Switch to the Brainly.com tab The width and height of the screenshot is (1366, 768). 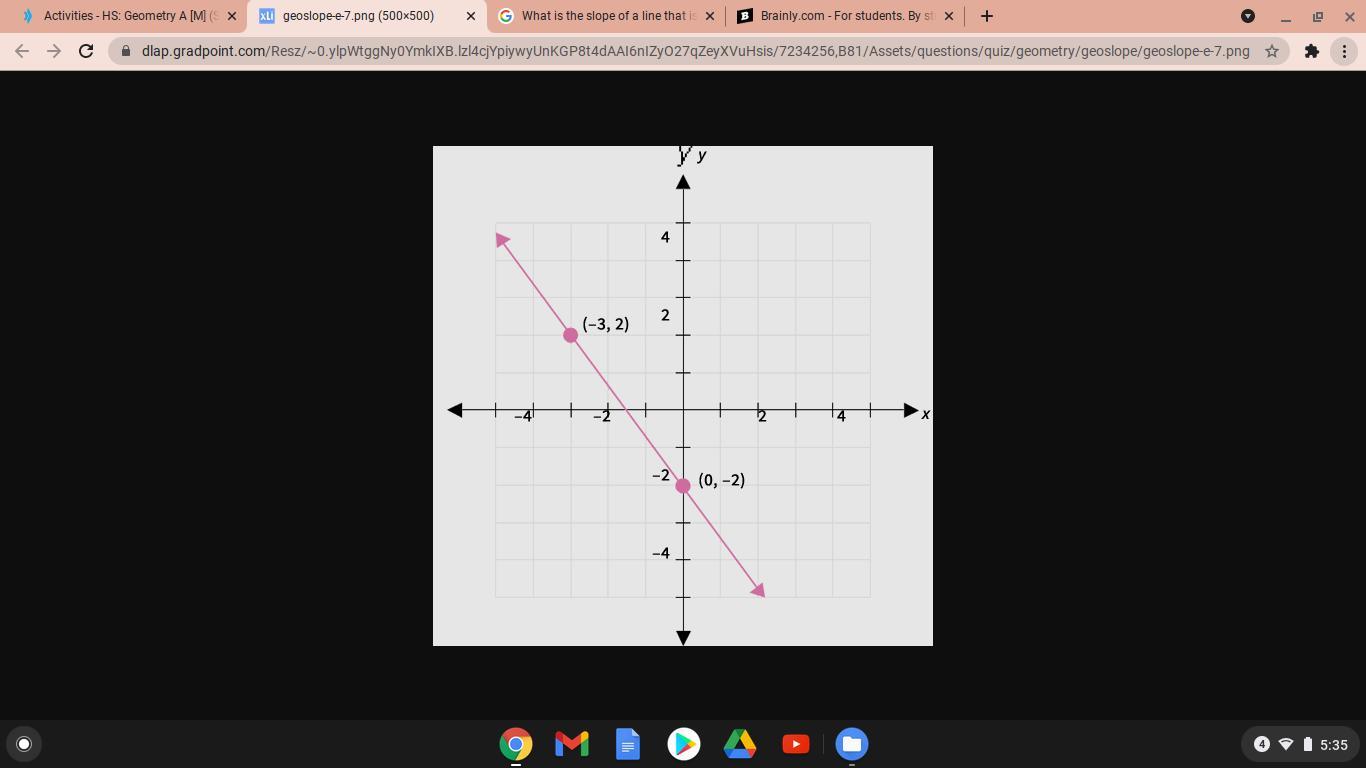tap(845, 16)
